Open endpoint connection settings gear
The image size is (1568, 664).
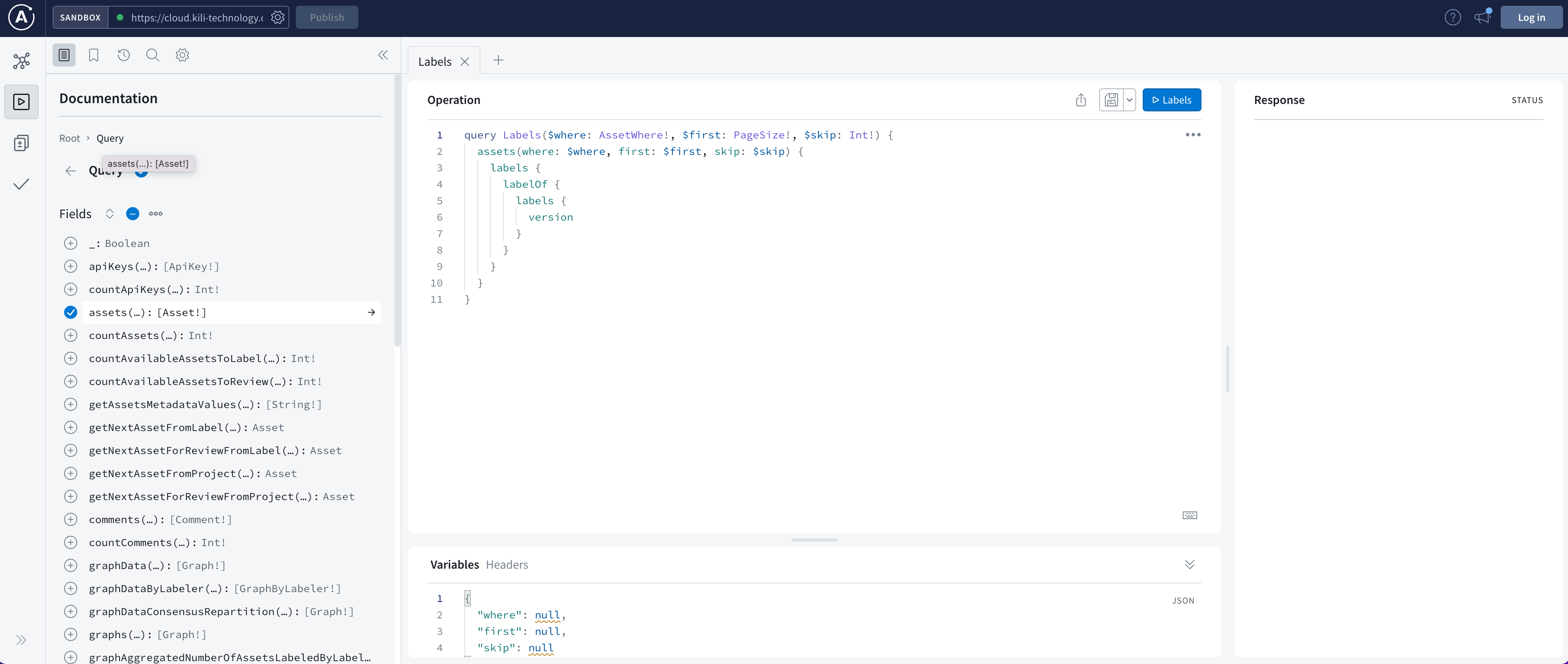(x=278, y=18)
